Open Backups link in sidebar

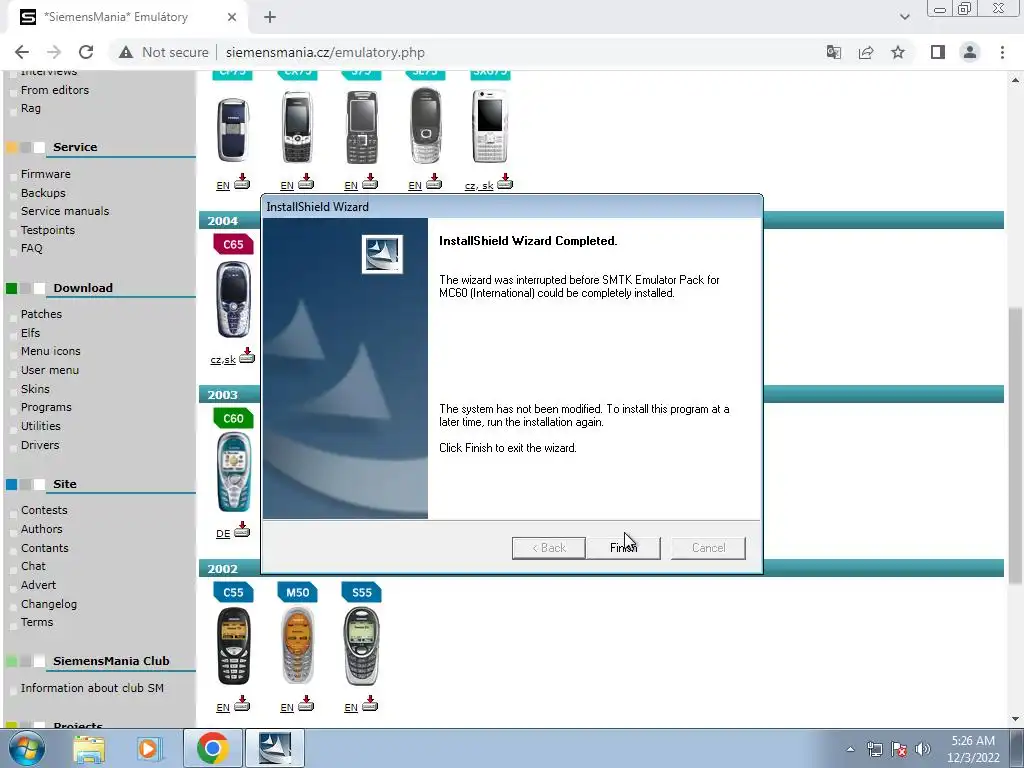(x=43, y=193)
